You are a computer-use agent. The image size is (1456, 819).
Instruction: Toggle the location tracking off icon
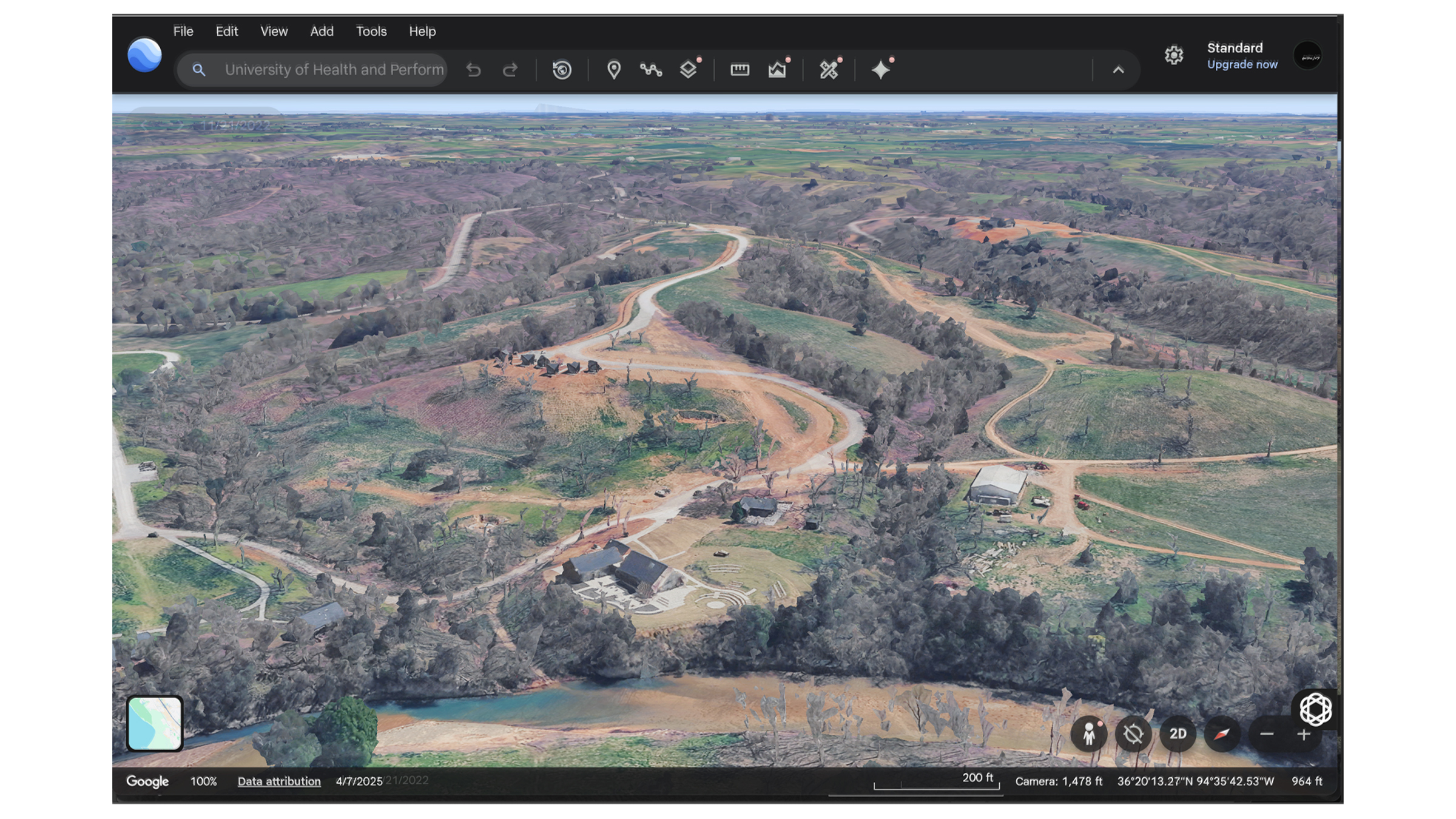(1133, 734)
